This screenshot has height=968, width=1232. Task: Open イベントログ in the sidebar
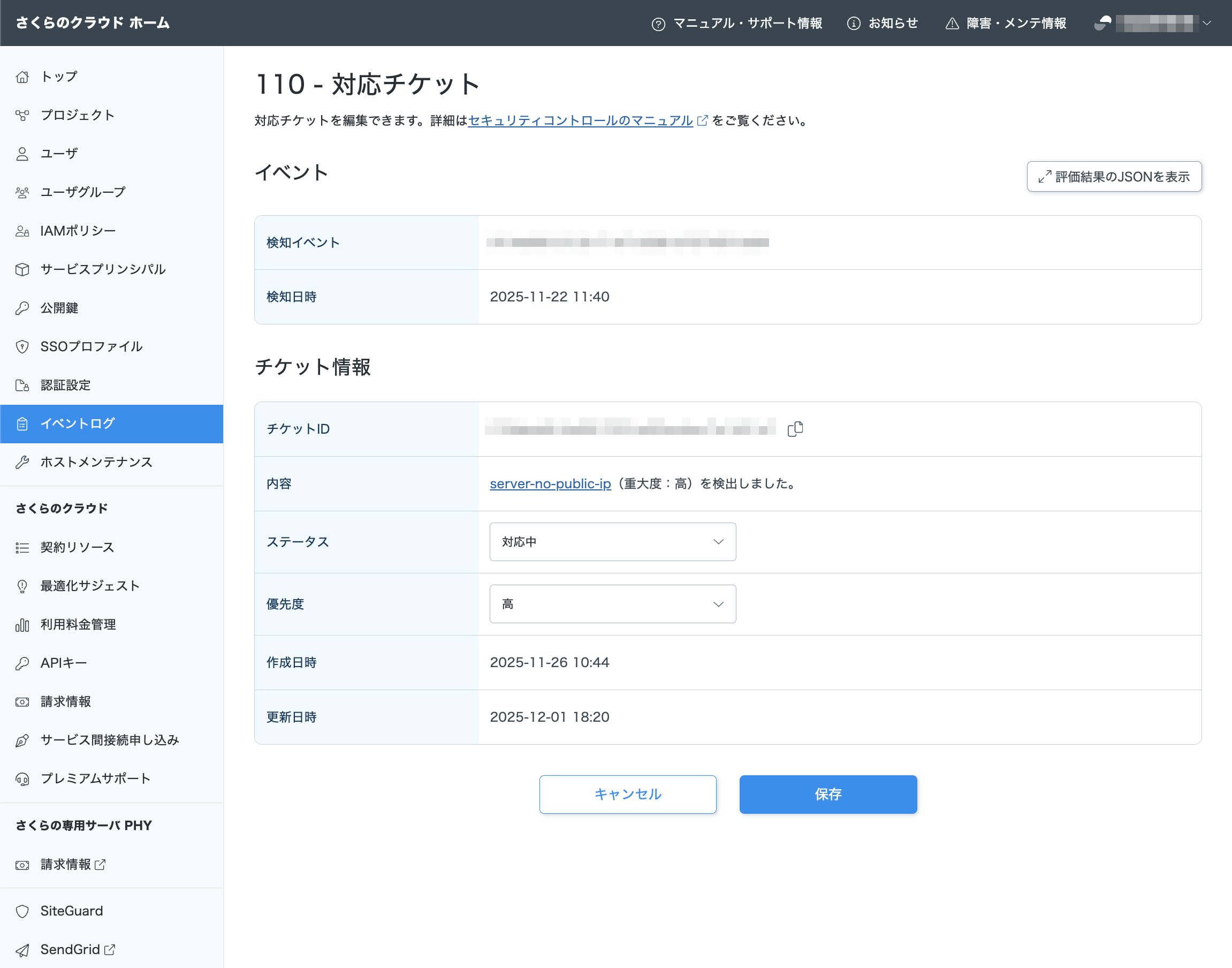click(78, 424)
